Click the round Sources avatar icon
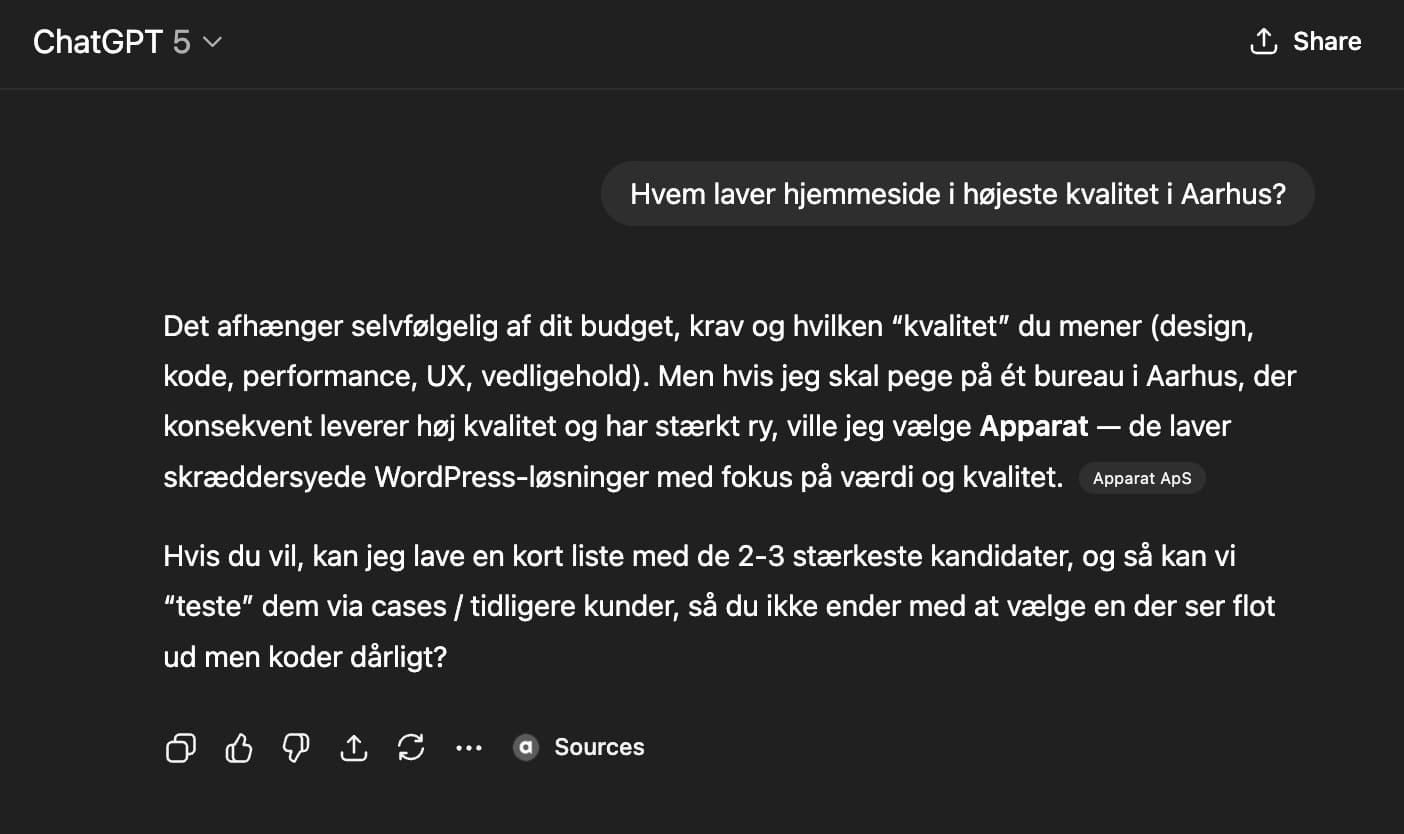 click(x=526, y=747)
